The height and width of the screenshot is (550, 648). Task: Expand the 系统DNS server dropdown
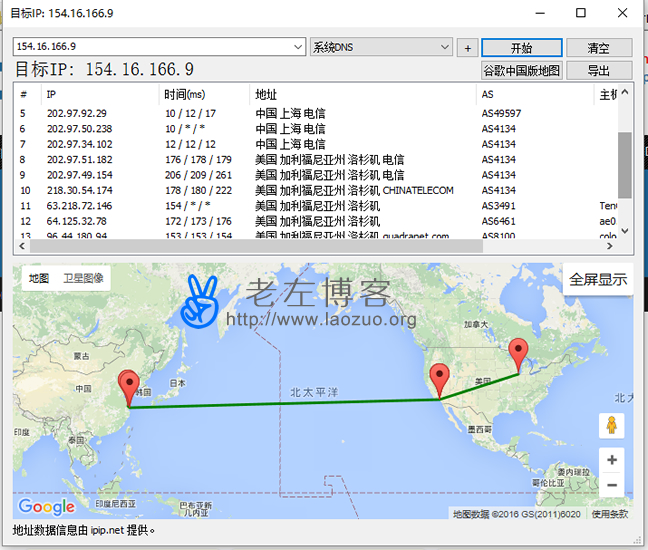pos(445,47)
